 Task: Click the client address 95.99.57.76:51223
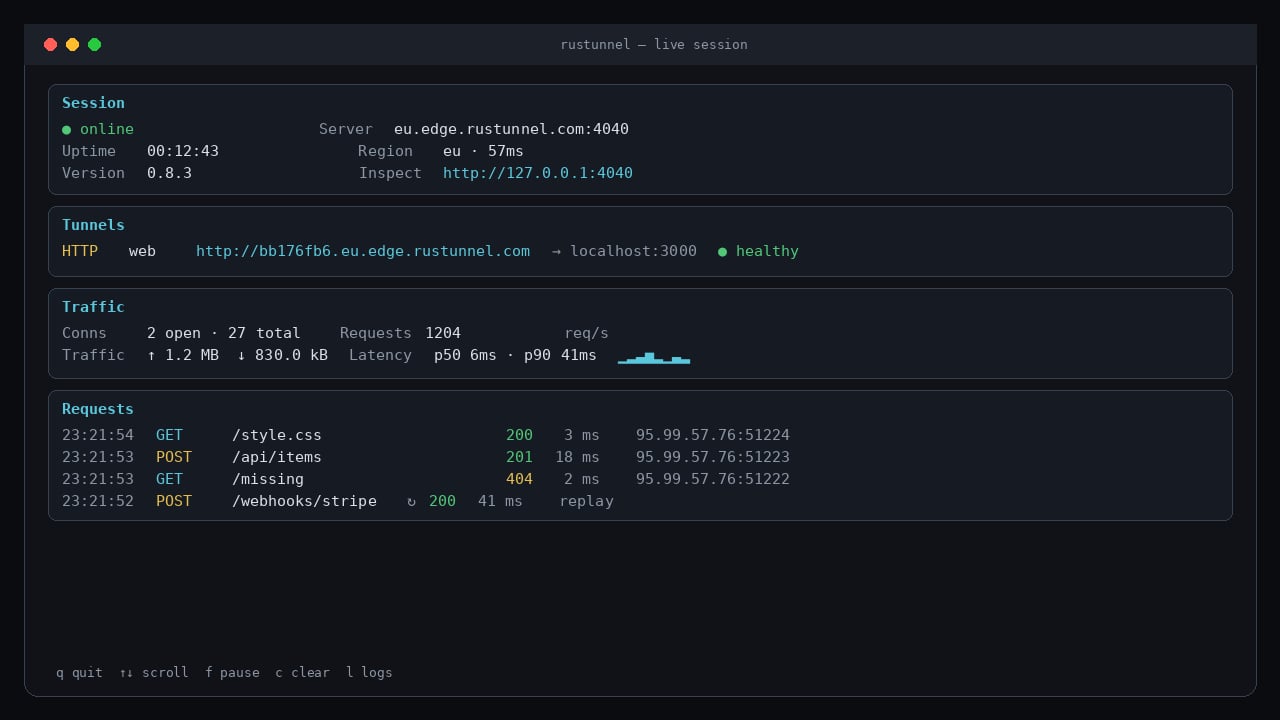point(713,457)
